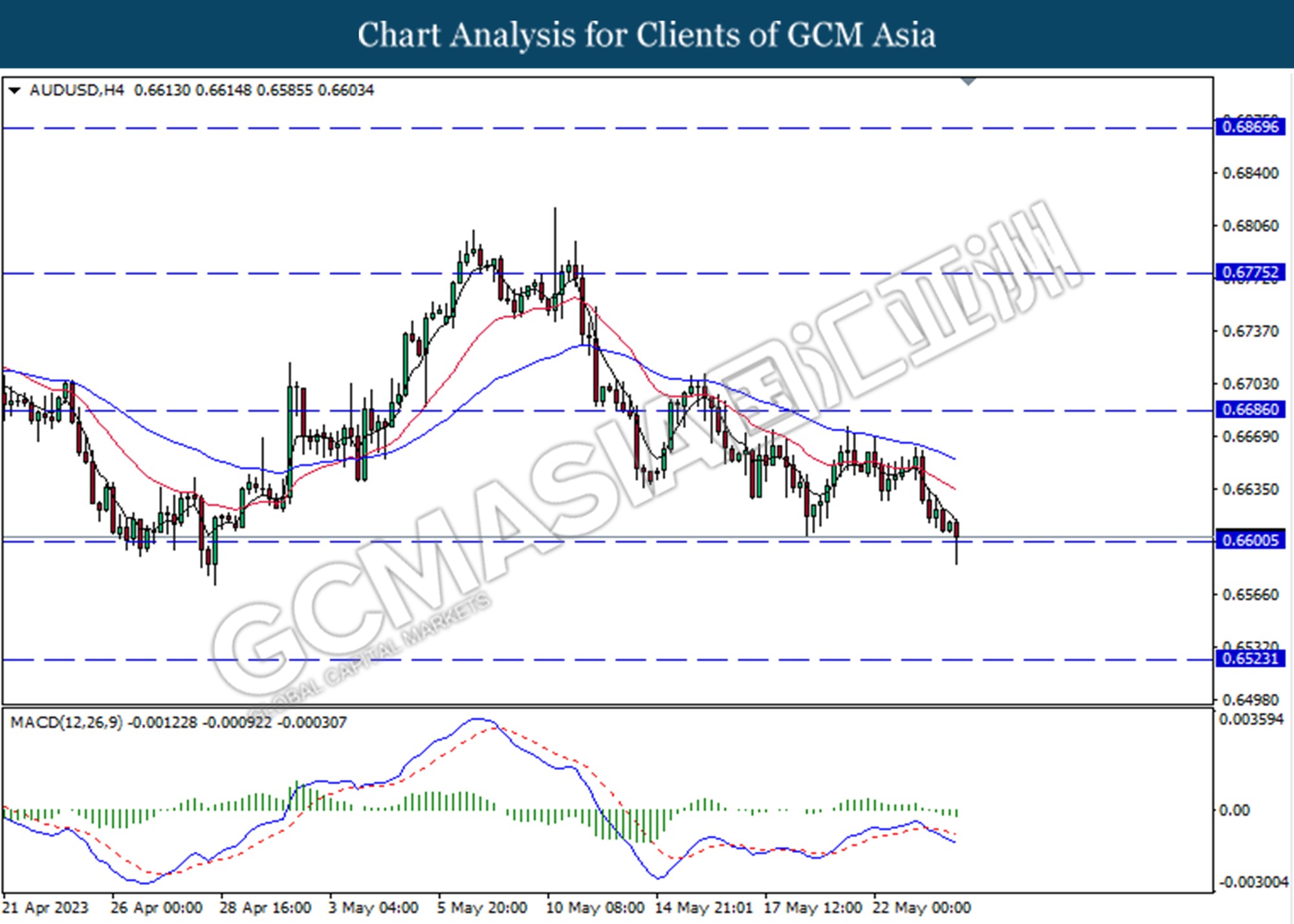This screenshot has width=1294, height=924.
Task: Click the OHLC values 0.66130 0.66148 0.65855 0.66034
Action: pos(254,90)
